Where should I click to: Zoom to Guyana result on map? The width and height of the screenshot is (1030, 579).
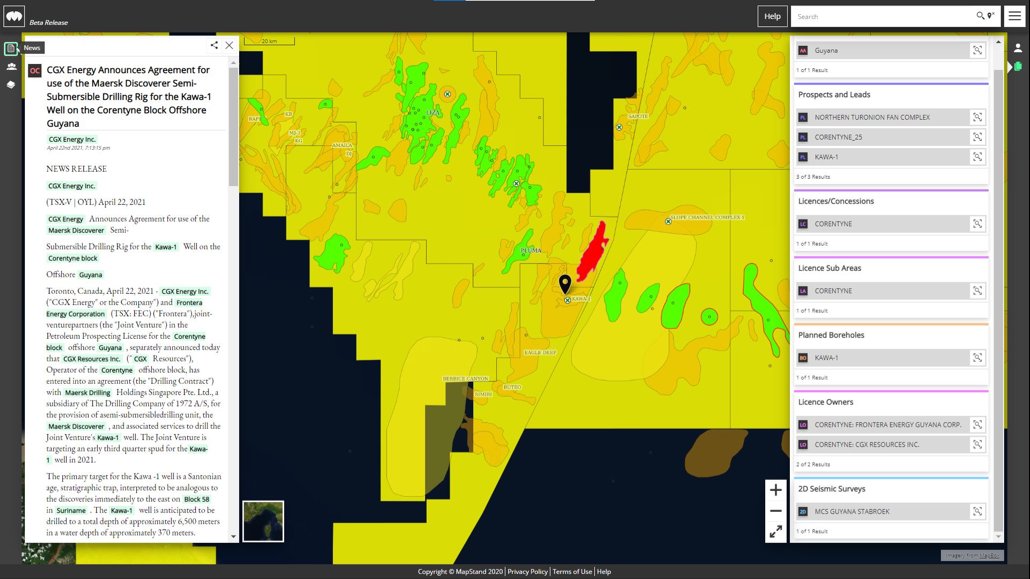(x=977, y=50)
